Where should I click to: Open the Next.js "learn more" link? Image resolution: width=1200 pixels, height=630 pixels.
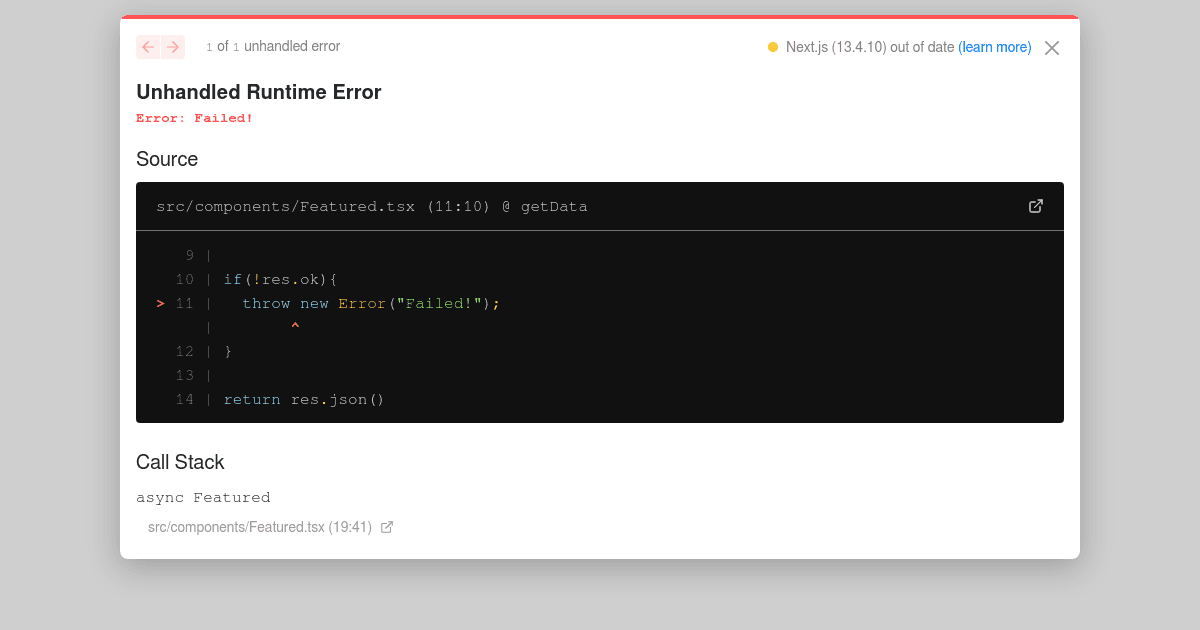(x=995, y=46)
